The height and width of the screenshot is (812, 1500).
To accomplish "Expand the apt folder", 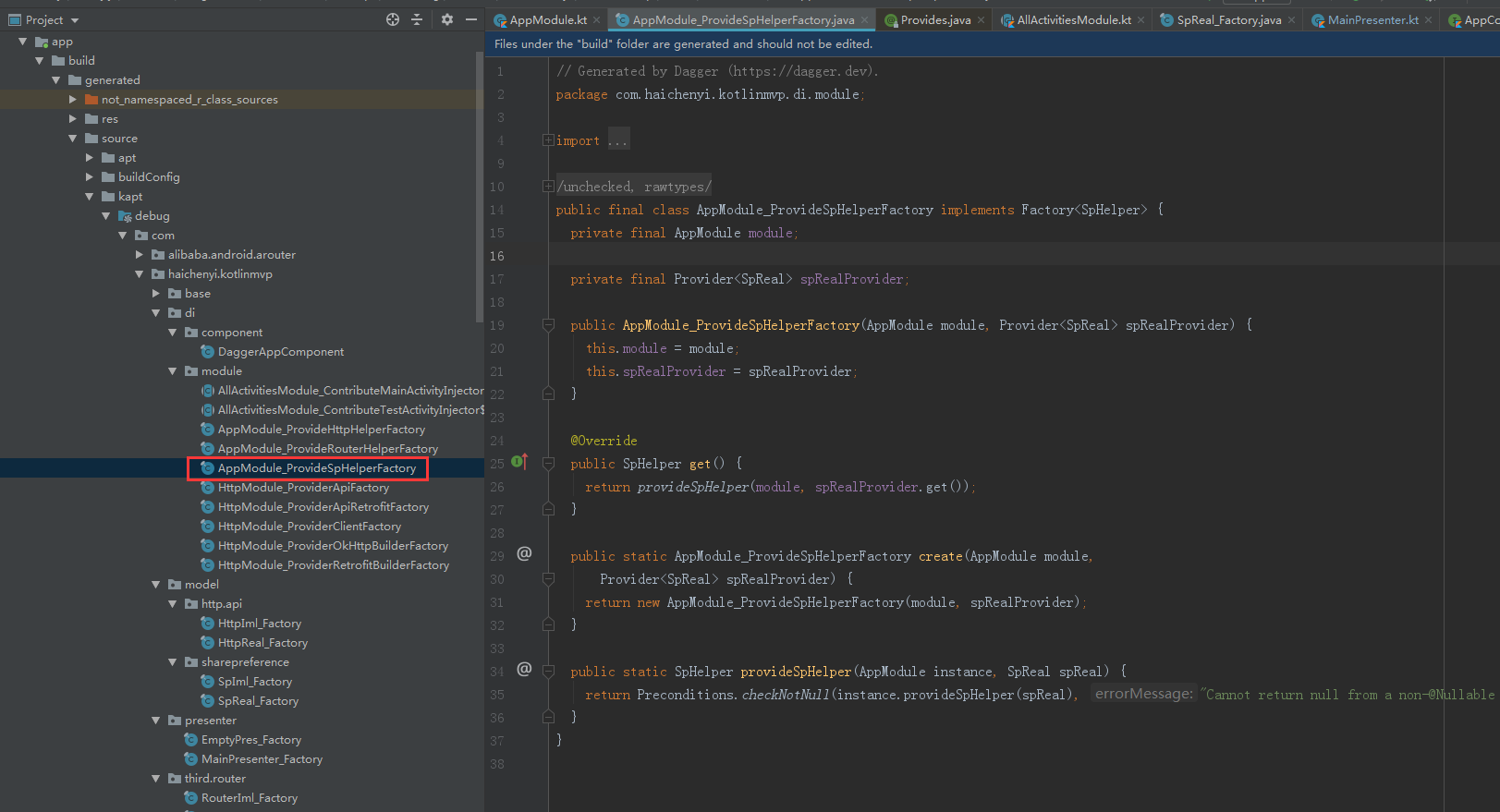I will (90, 158).
